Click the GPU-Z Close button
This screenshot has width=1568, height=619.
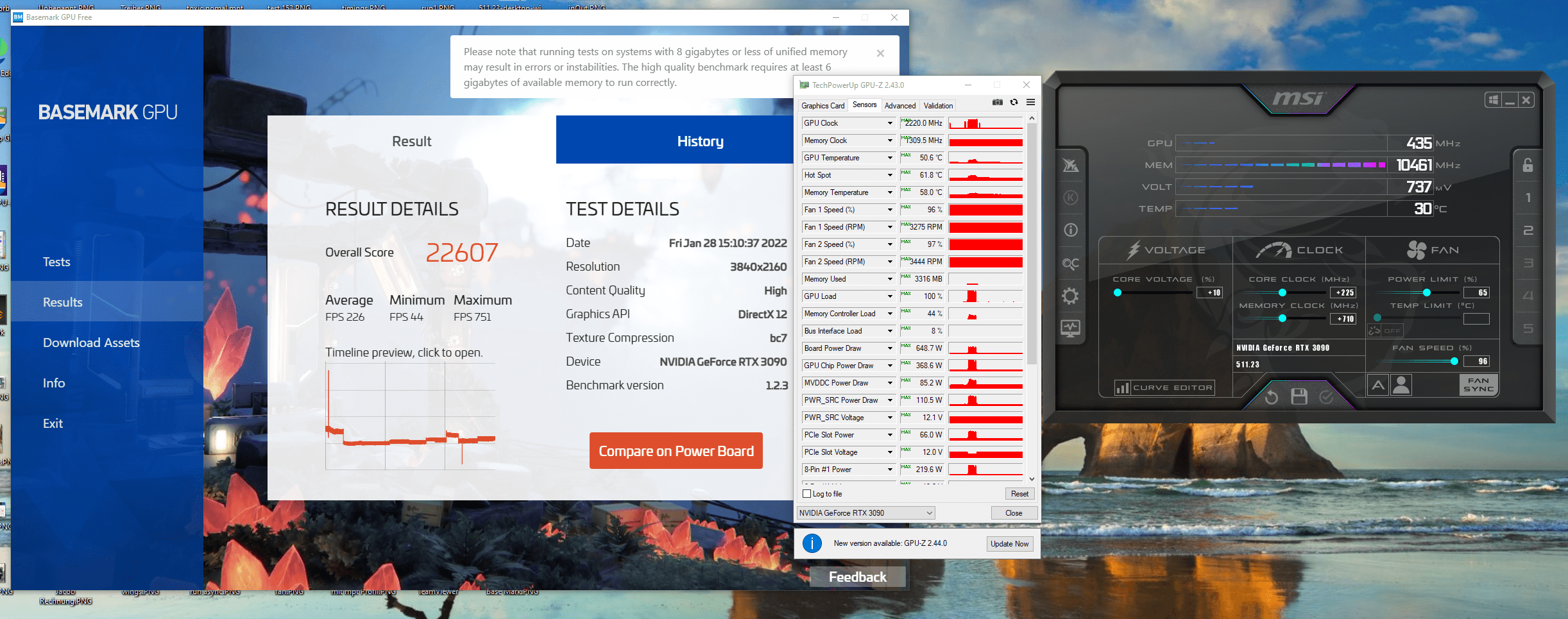(1014, 513)
